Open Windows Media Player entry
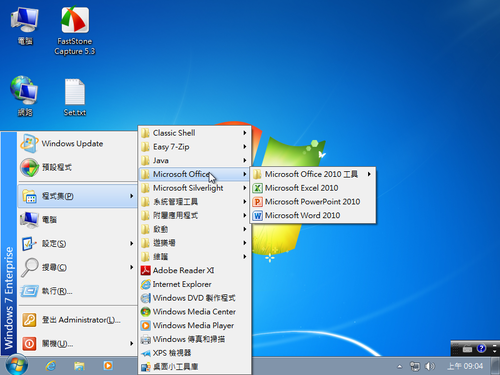This screenshot has height=375, width=500. click(x=194, y=325)
